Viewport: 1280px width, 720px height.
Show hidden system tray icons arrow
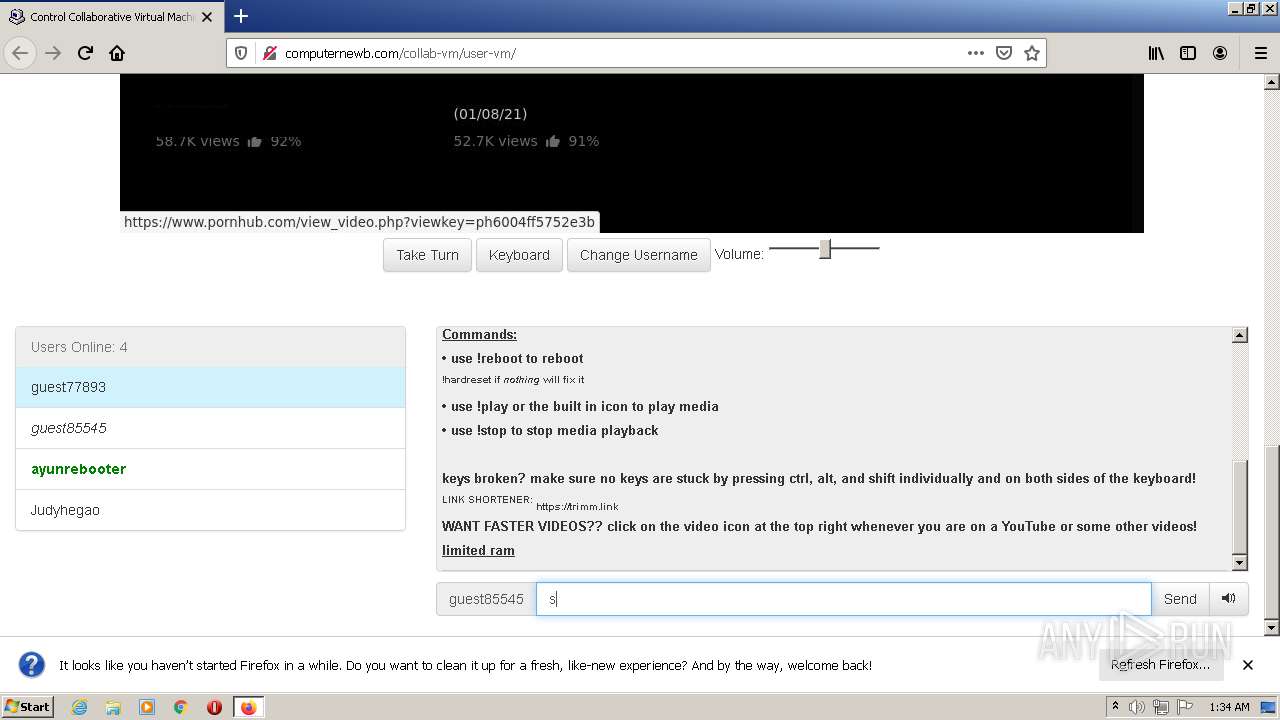click(1116, 707)
